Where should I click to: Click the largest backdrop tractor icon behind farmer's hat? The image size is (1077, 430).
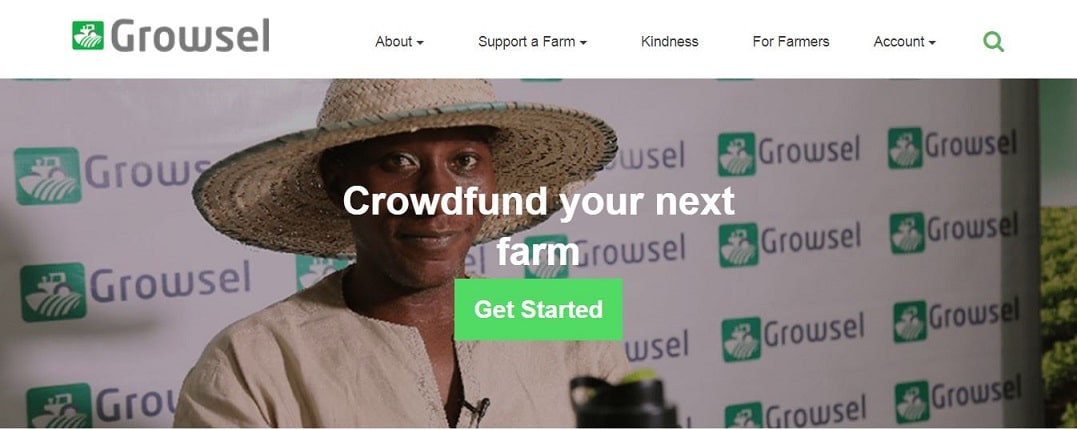47,176
